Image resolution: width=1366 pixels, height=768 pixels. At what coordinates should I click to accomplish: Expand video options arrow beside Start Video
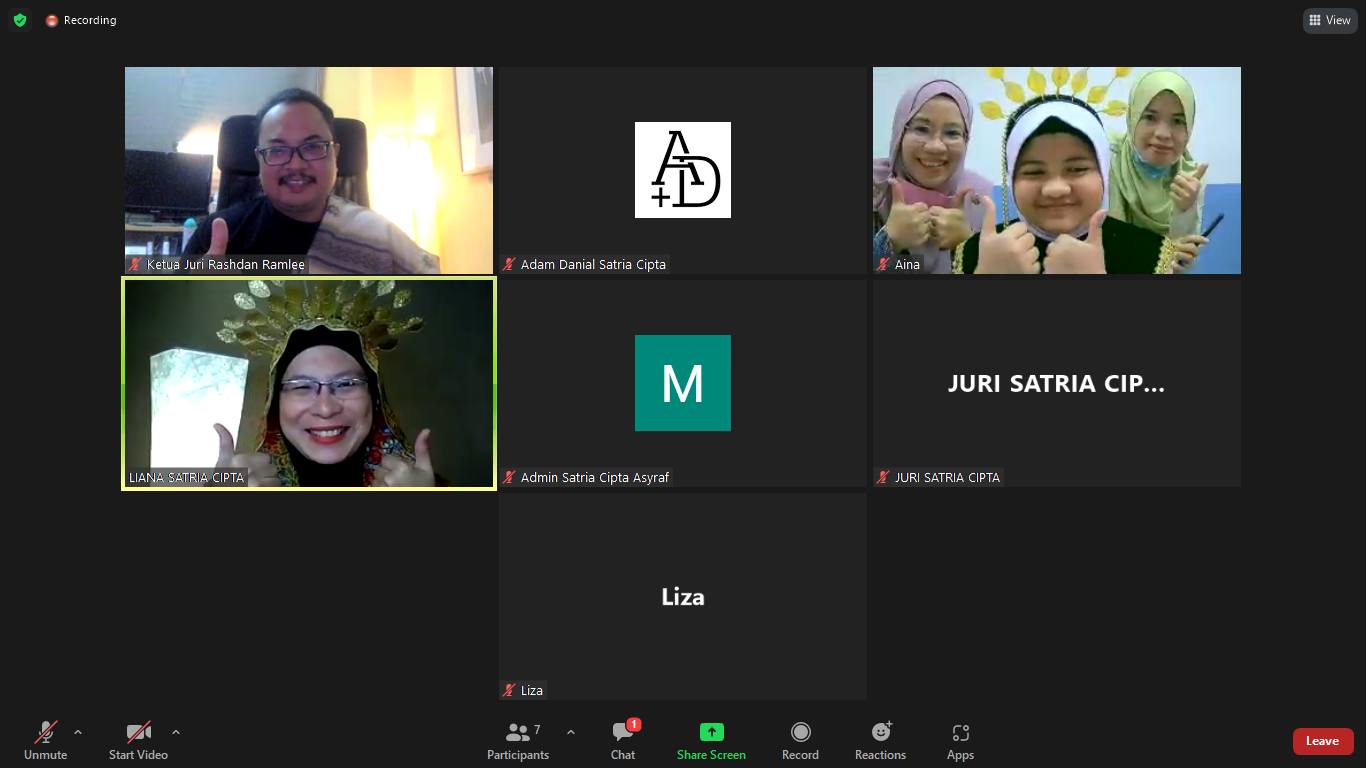point(176,732)
